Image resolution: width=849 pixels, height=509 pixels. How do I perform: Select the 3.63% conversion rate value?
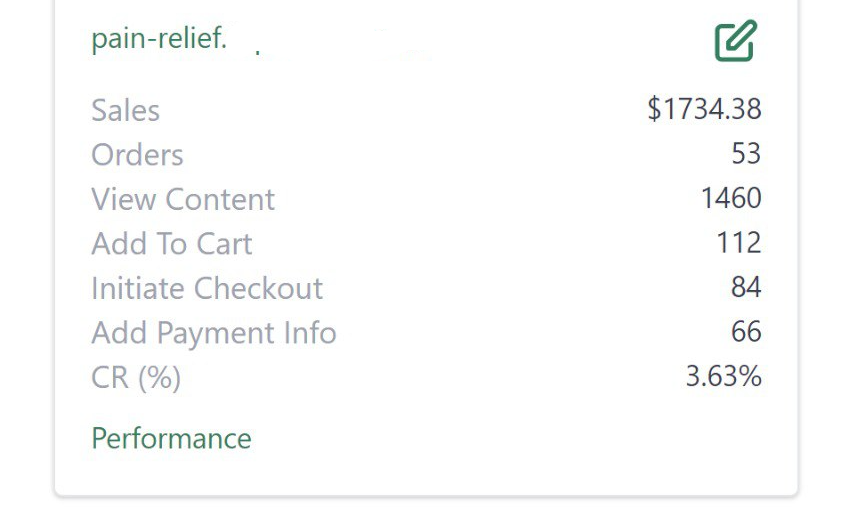pos(723,377)
